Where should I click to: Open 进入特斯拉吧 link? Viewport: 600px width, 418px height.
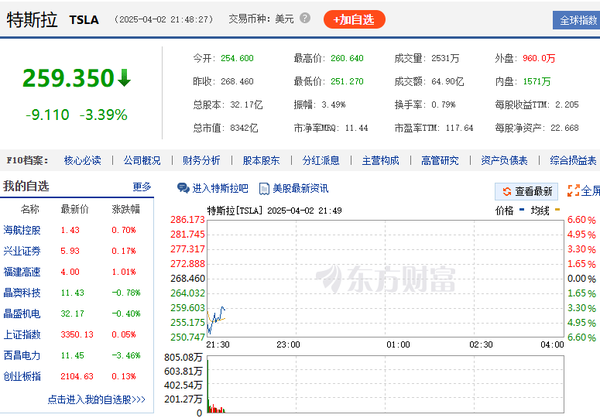(220, 188)
